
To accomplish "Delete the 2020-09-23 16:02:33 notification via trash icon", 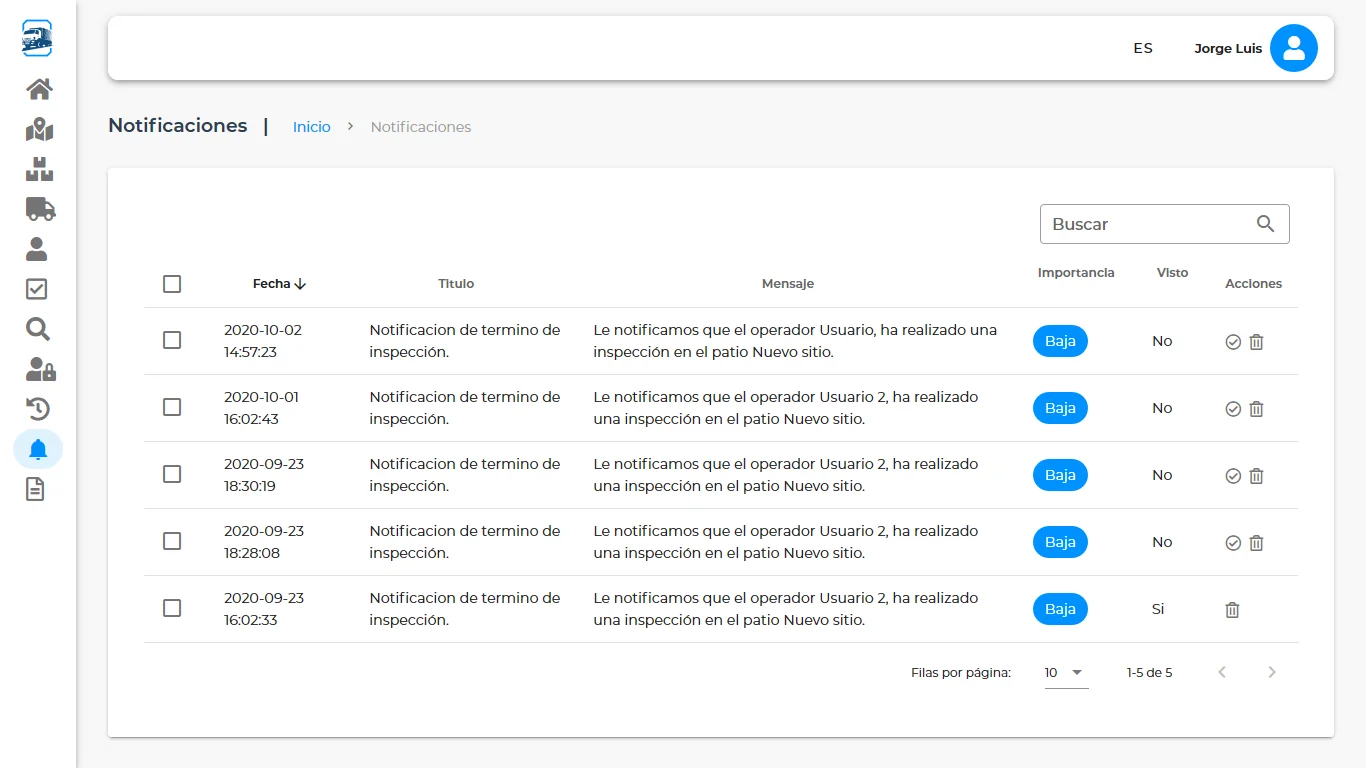I will tap(1232, 609).
